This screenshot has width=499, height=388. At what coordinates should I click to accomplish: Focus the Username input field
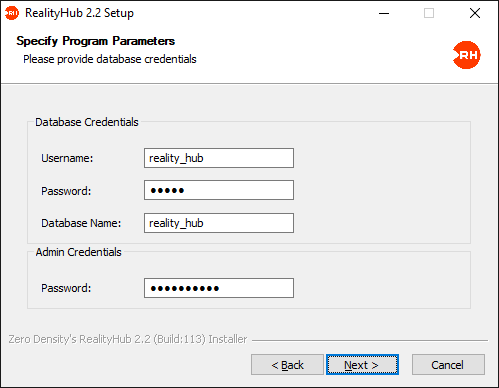coord(219,158)
